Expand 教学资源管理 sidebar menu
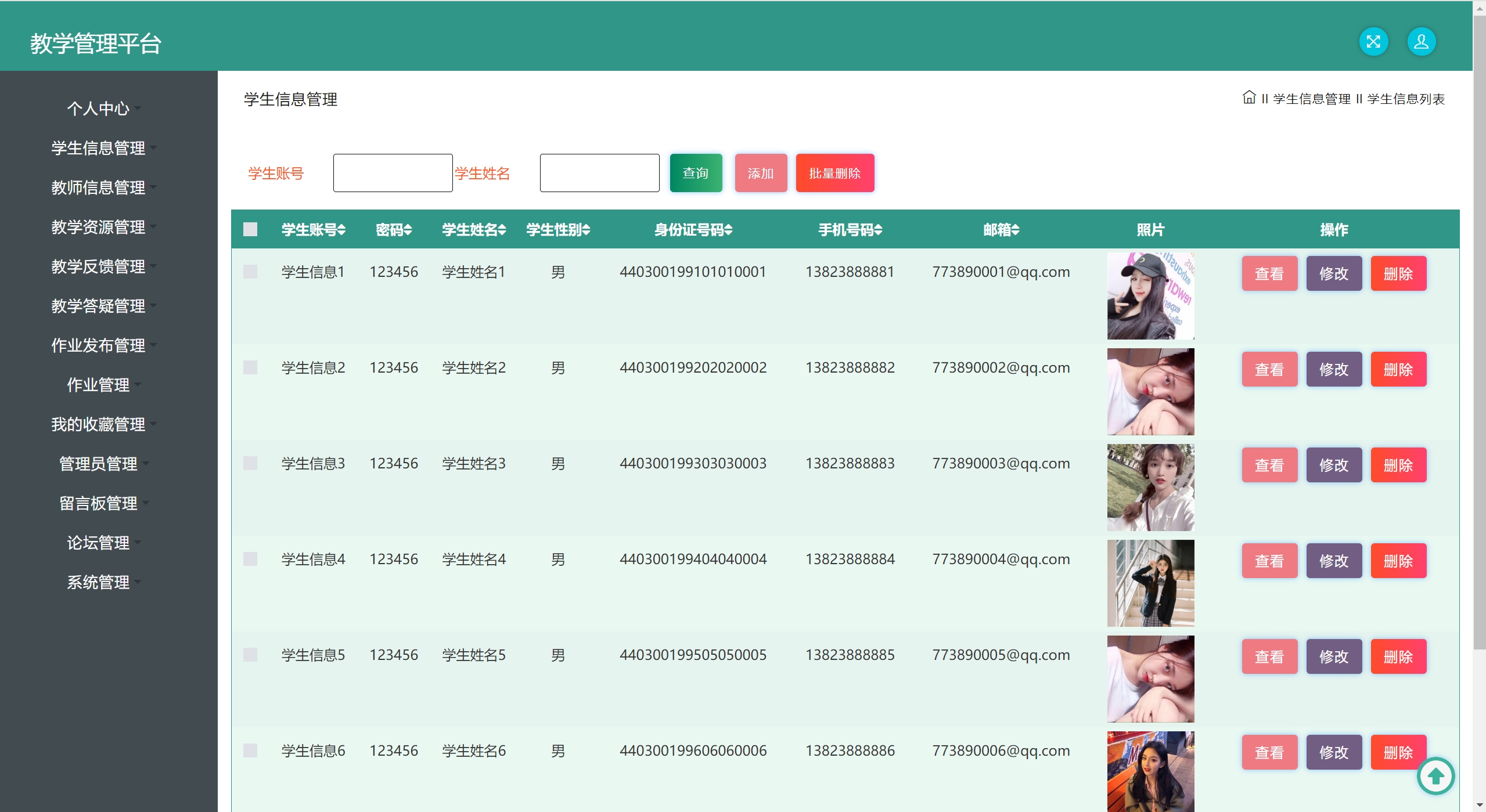Screen dimensions: 1486x812 click(98, 227)
